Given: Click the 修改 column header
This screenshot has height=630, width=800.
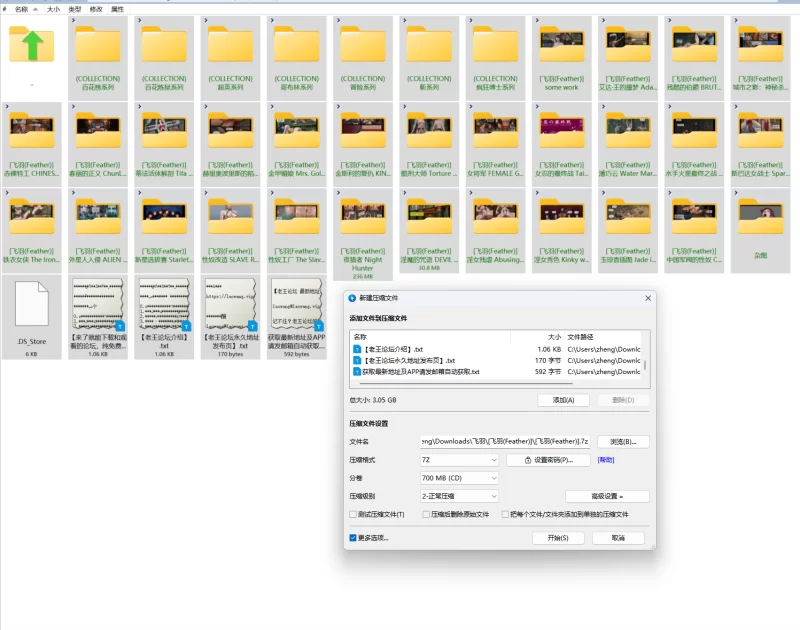Looking at the screenshot, I should pyautogui.click(x=96, y=8).
